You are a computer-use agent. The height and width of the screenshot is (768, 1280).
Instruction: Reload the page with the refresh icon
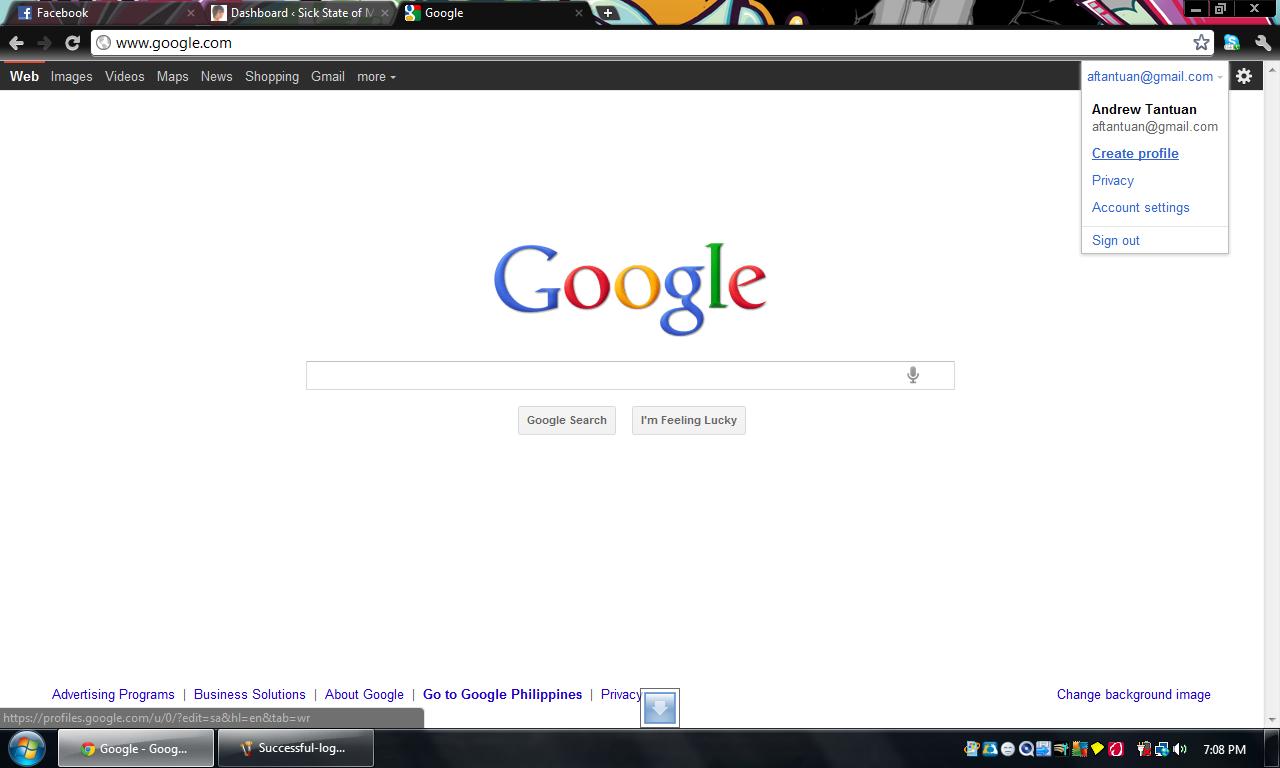tap(72, 42)
